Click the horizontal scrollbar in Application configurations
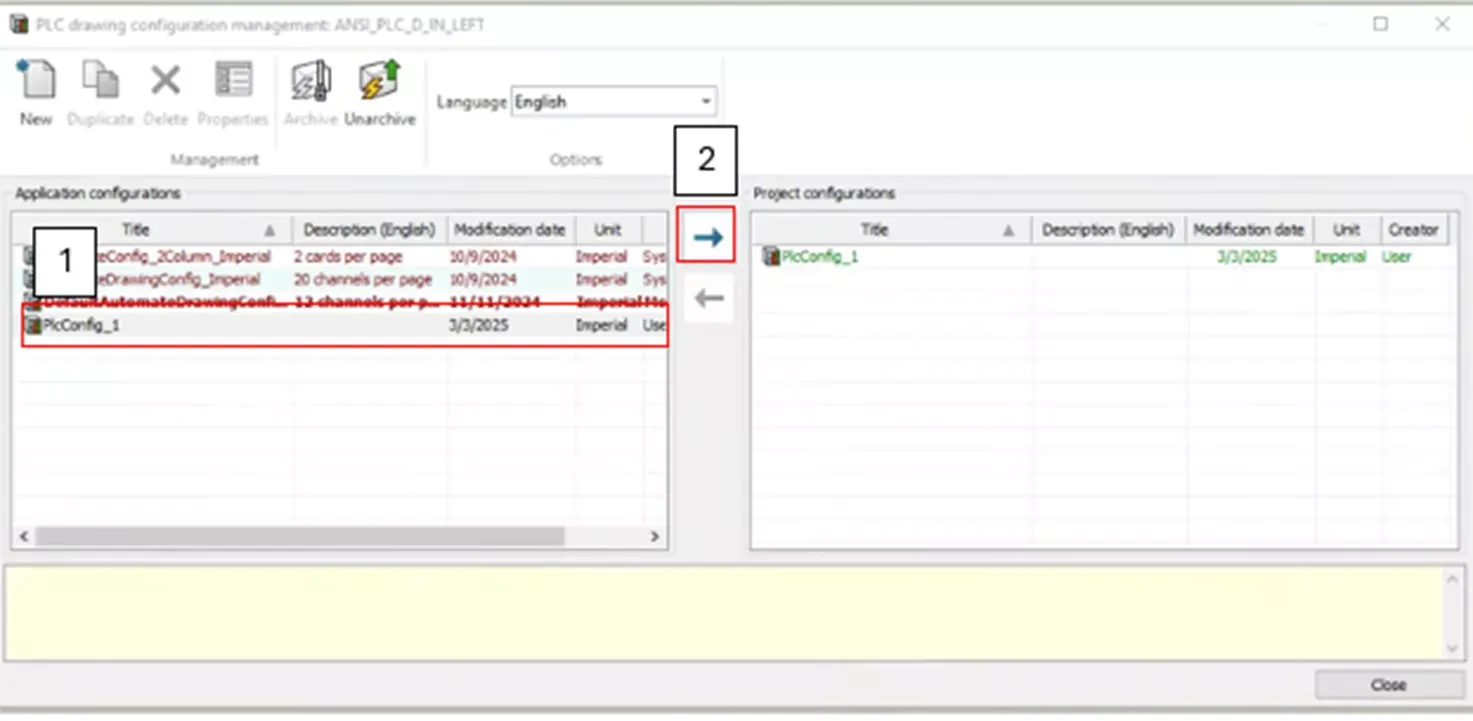The image size is (1473, 721). point(300,537)
